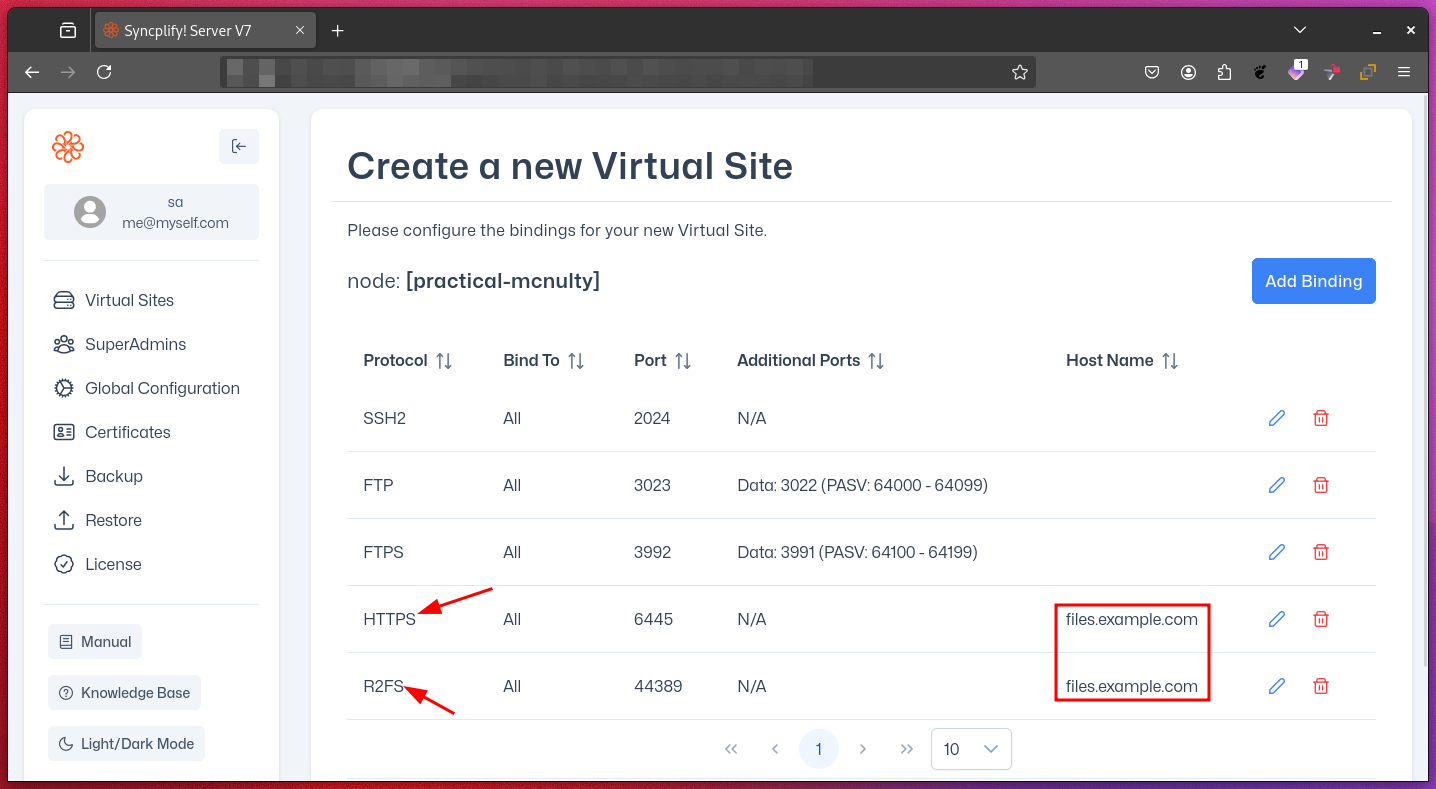Open the Virtual Sites section
Image resolution: width=1436 pixels, height=789 pixels.
pyautogui.click(x=128, y=300)
